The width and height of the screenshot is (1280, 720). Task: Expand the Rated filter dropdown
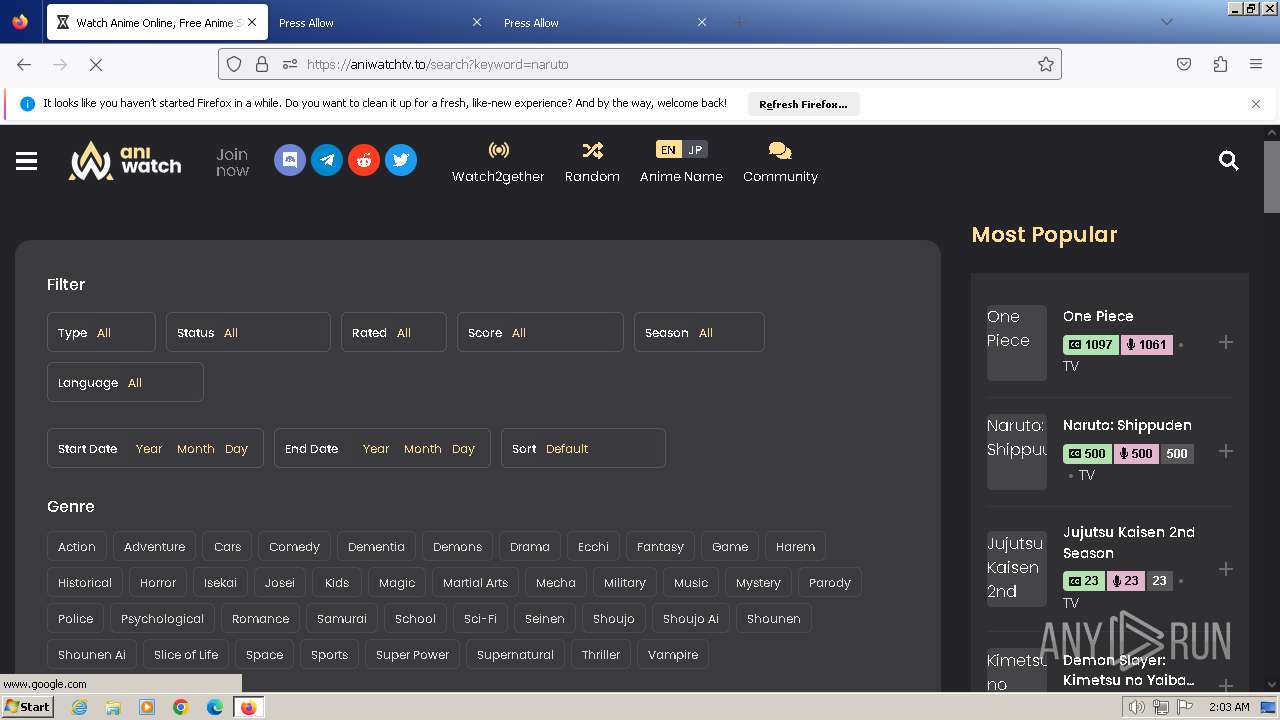click(x=393, y=332)
